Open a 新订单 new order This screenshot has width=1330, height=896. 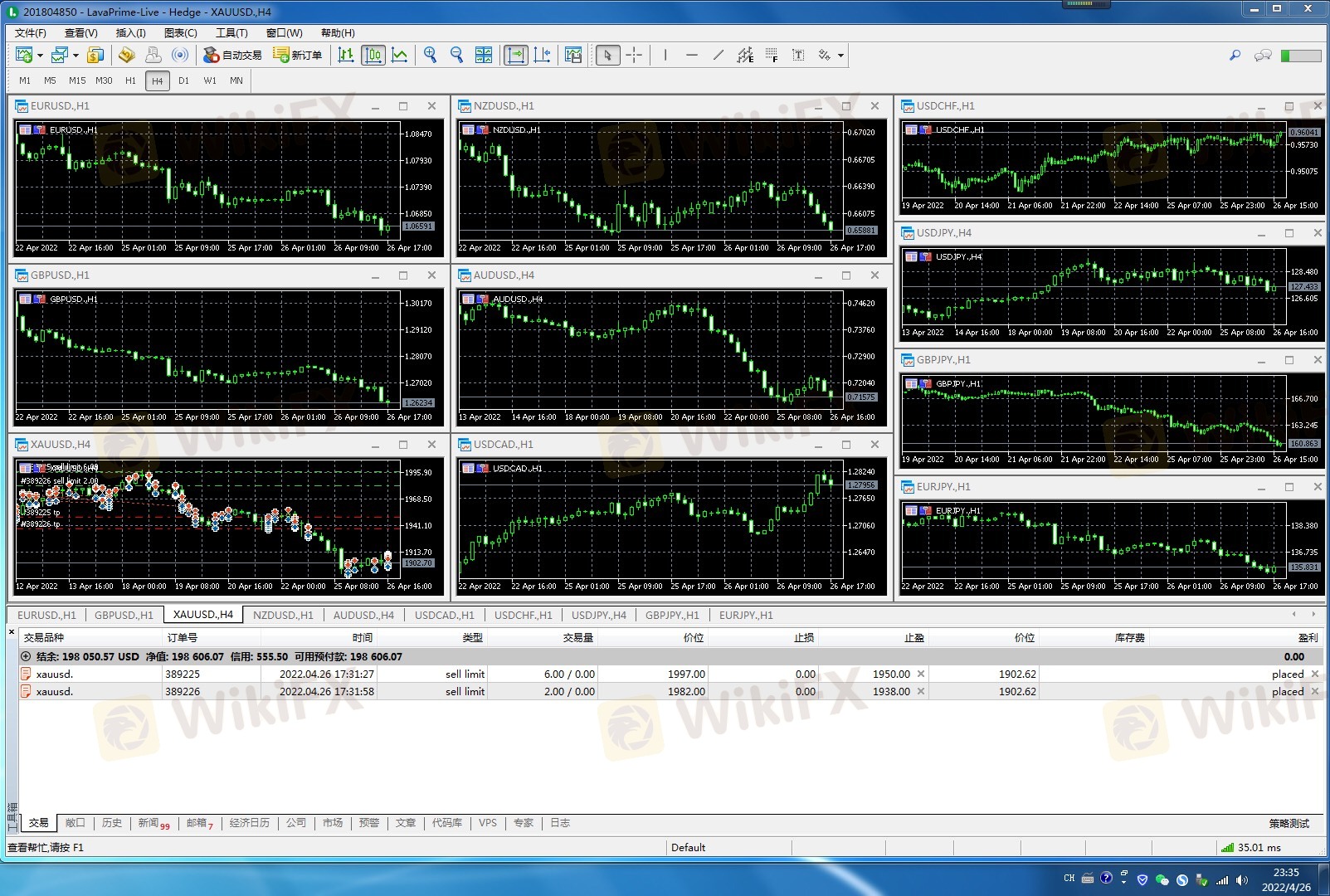297,55
